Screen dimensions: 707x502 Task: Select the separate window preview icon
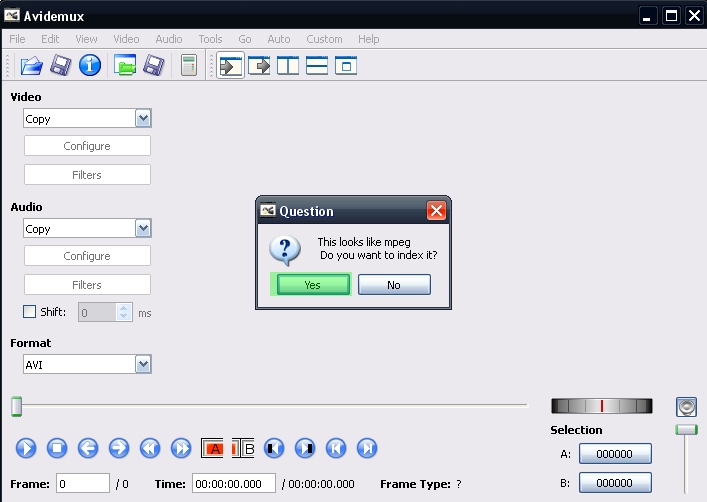[x=346, y=66]
